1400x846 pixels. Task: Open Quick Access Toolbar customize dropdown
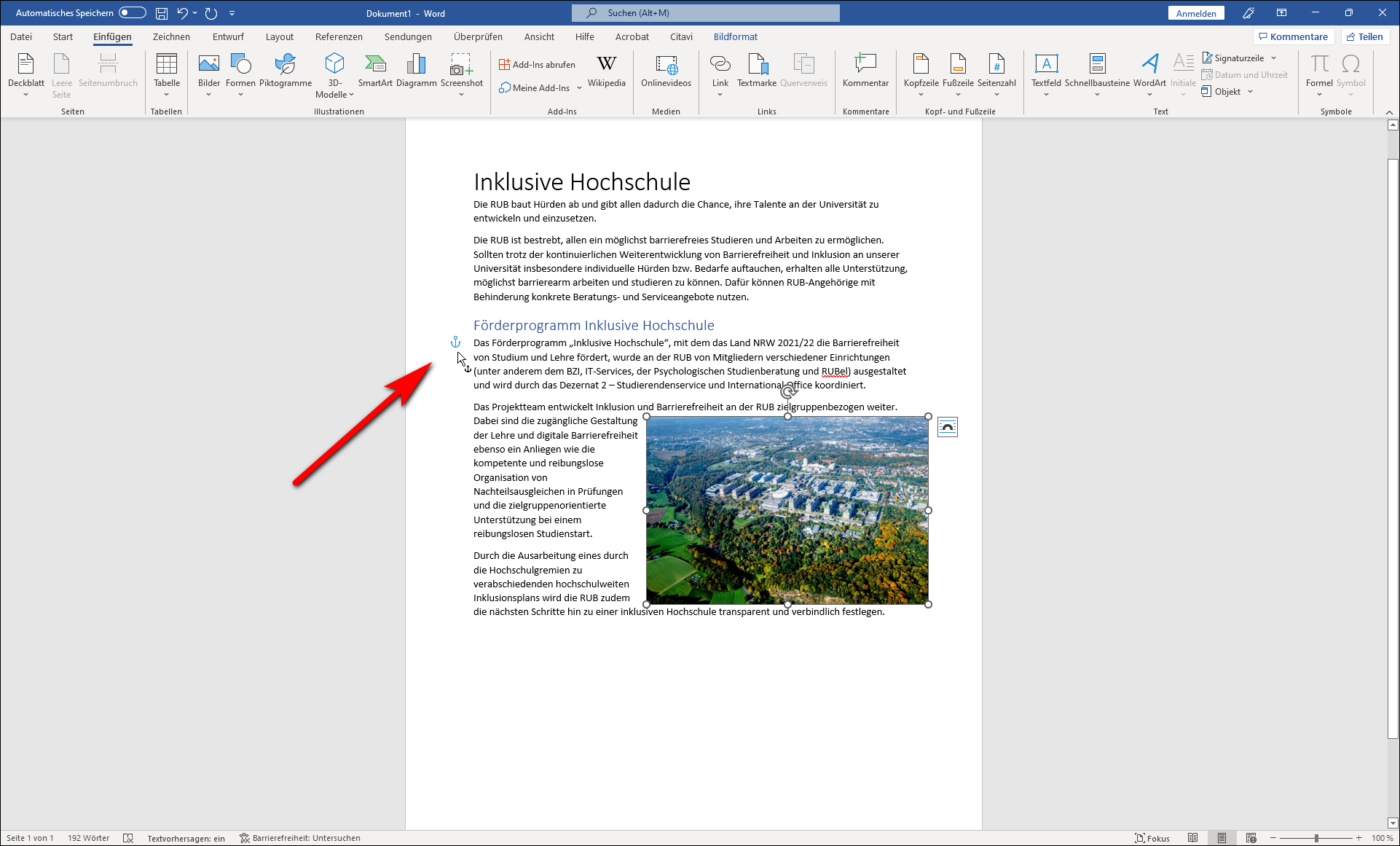tap(232, 13)
